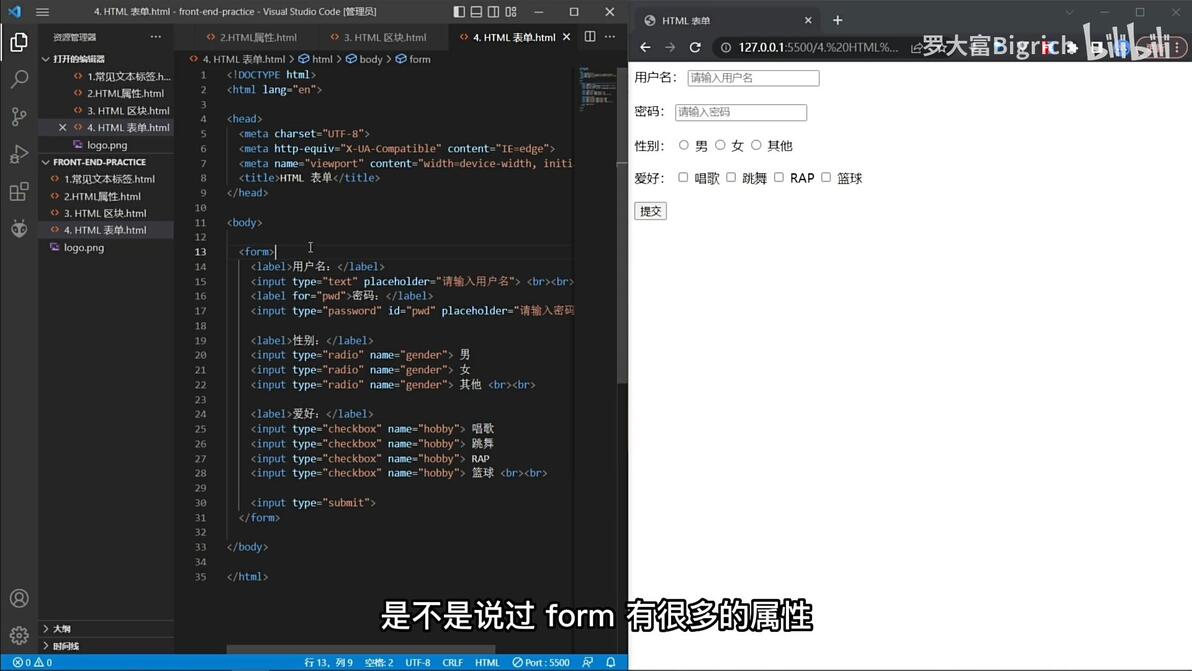The height and width of the screenshot is (671, 1192).
Task: Close the HTML 表单 browser tab
Action: tap(808, 21)
